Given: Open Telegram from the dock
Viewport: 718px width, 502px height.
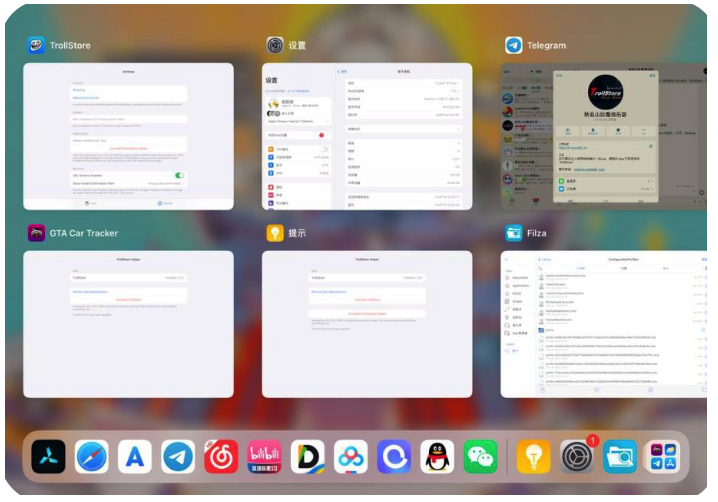Looking at the screenshot, I should pos(178,457).
